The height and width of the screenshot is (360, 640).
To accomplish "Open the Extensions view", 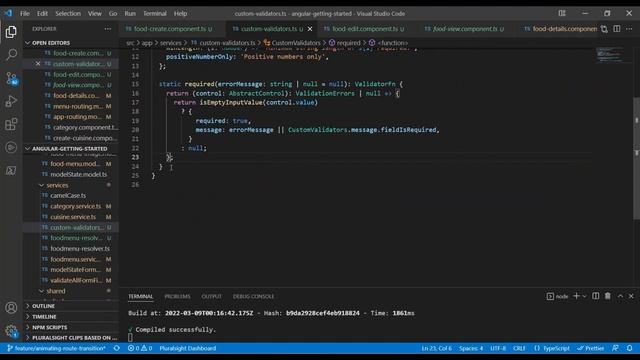I will pos(11,124).
